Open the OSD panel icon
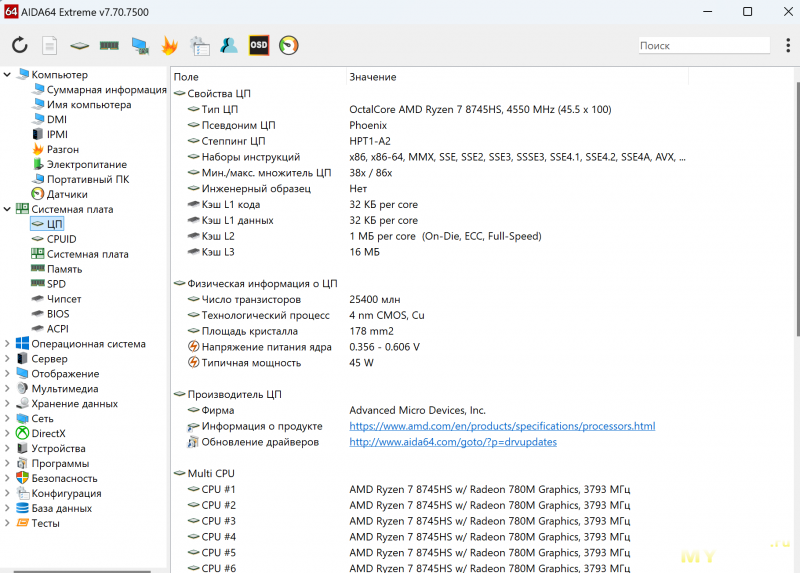 (x=259, y=45)
